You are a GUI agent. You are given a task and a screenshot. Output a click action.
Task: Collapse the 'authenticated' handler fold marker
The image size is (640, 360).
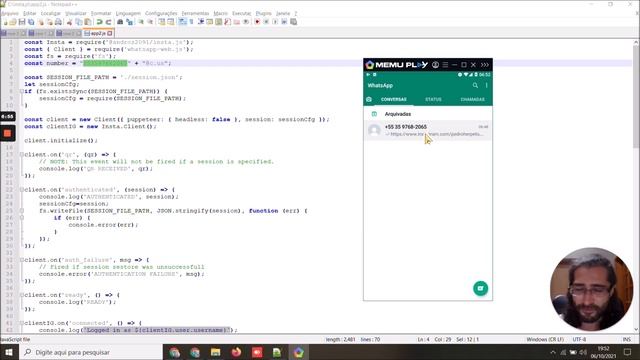click(x=22, y=190)
